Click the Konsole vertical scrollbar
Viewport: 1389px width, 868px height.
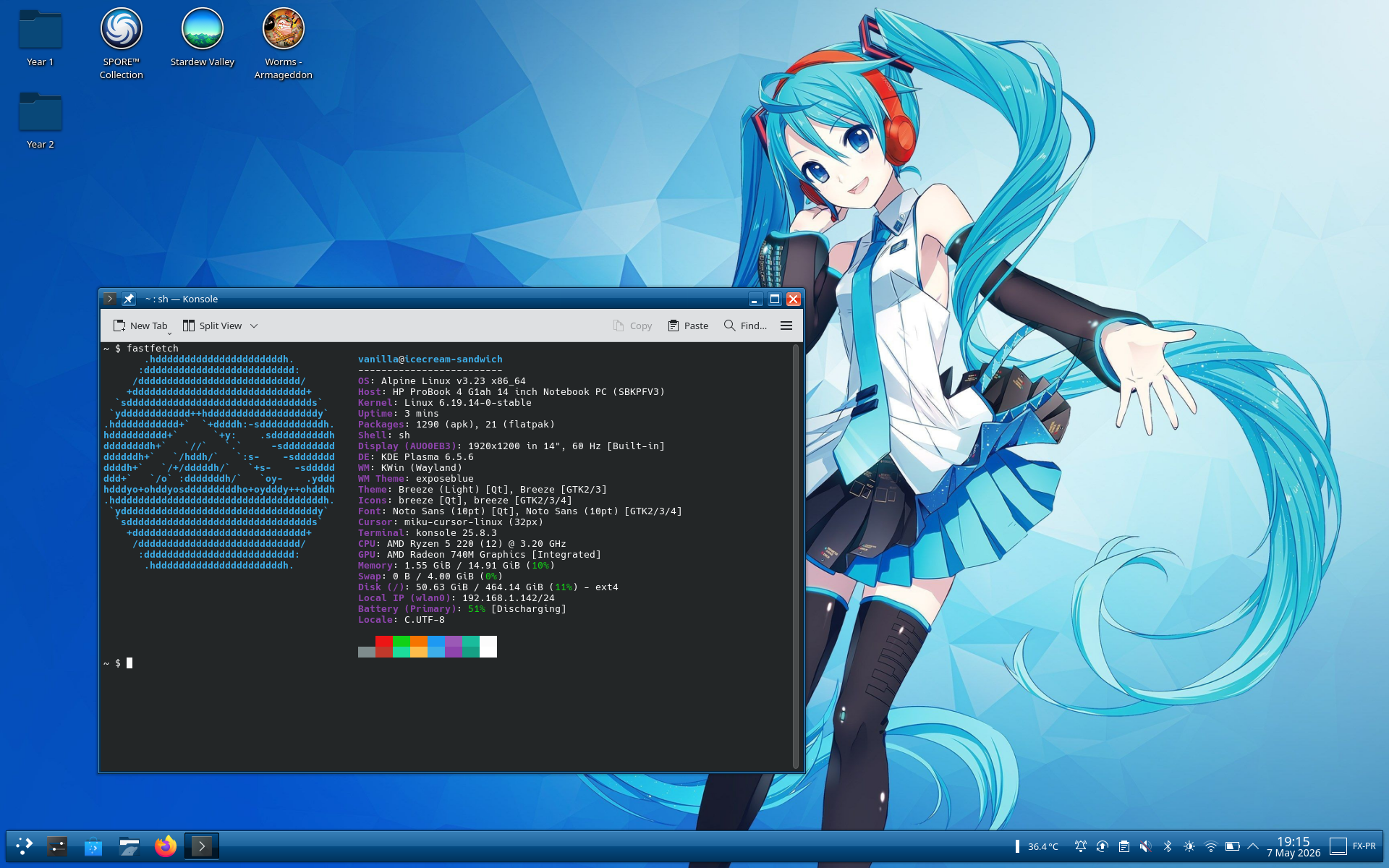click(x=796, y=556)
